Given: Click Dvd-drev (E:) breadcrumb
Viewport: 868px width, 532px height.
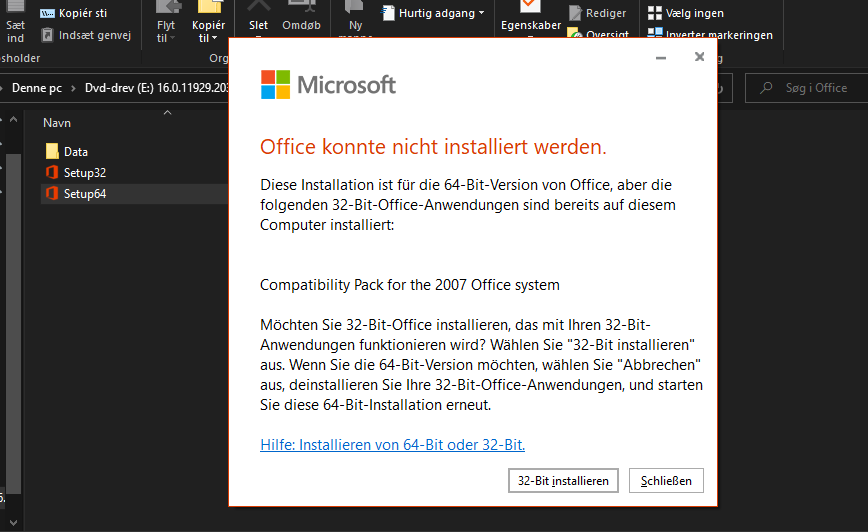Looking at the screenshot, I should tap(156, 88).
